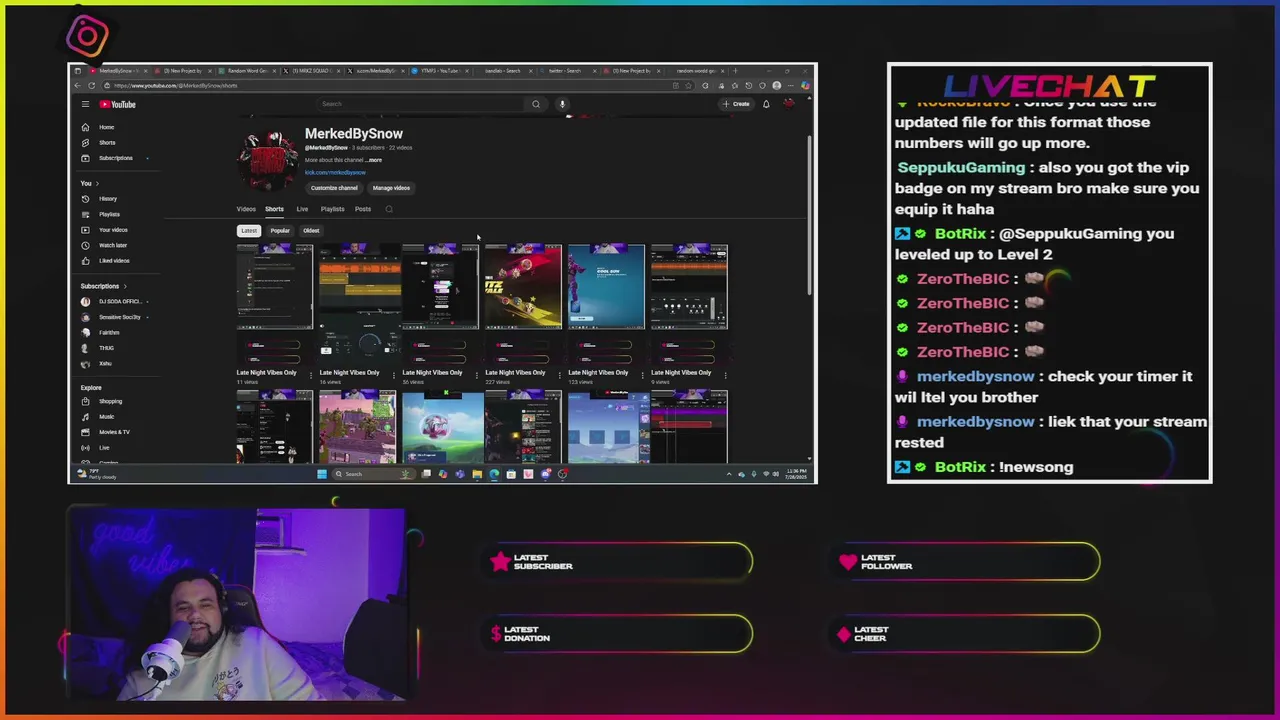Select the Oldest sort chip
This screenshot has height=720, width=1280.
click(311, 231)
